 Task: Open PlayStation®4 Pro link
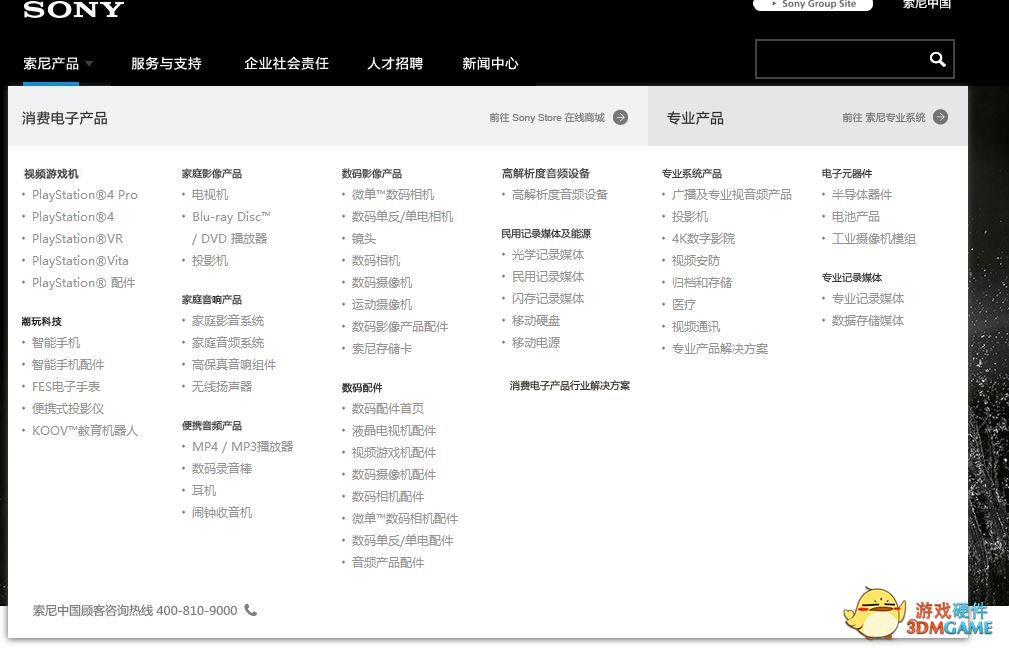85,194
